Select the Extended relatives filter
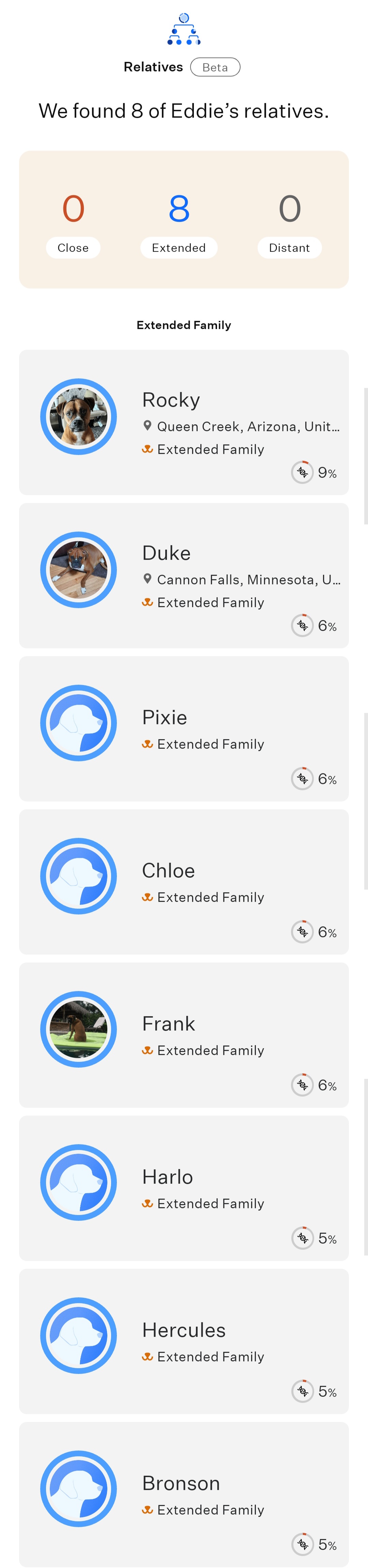The width and height of the screenshot is (368, 1568). [x=179, y=248]
